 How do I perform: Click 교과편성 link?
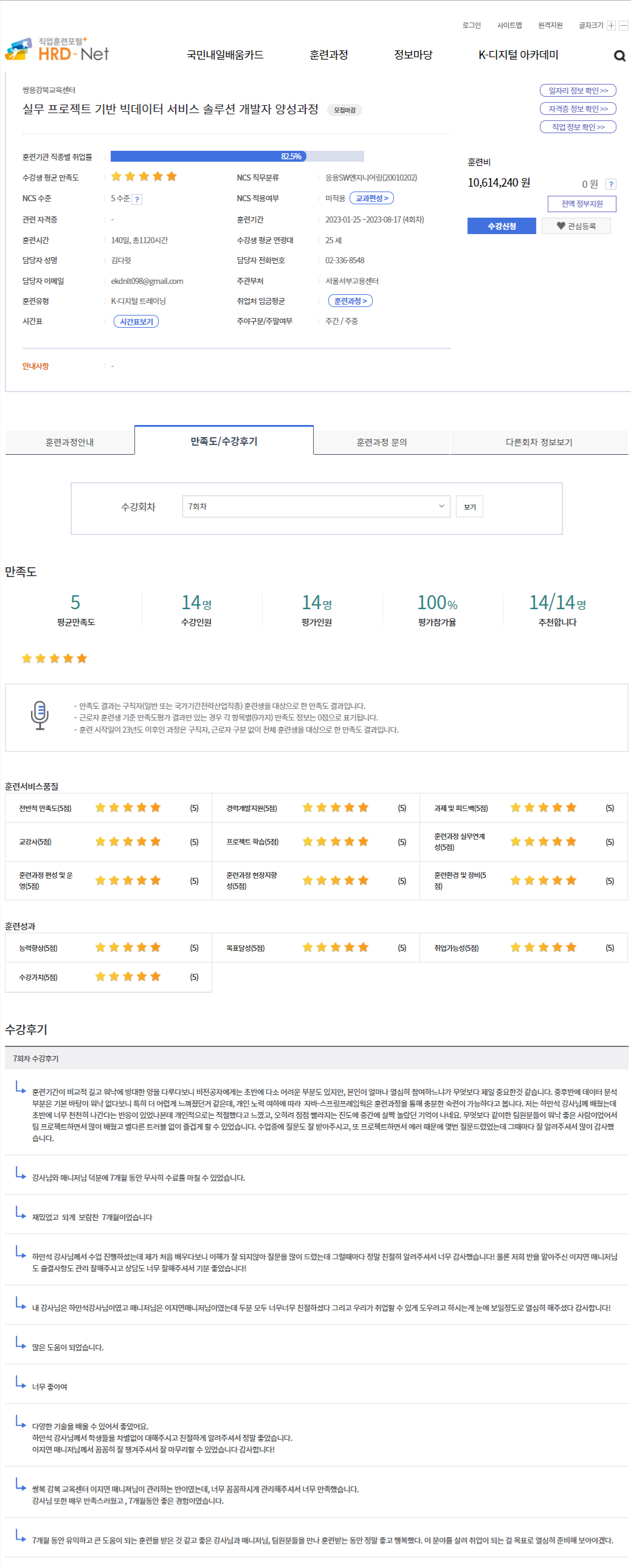pos(372,198)
